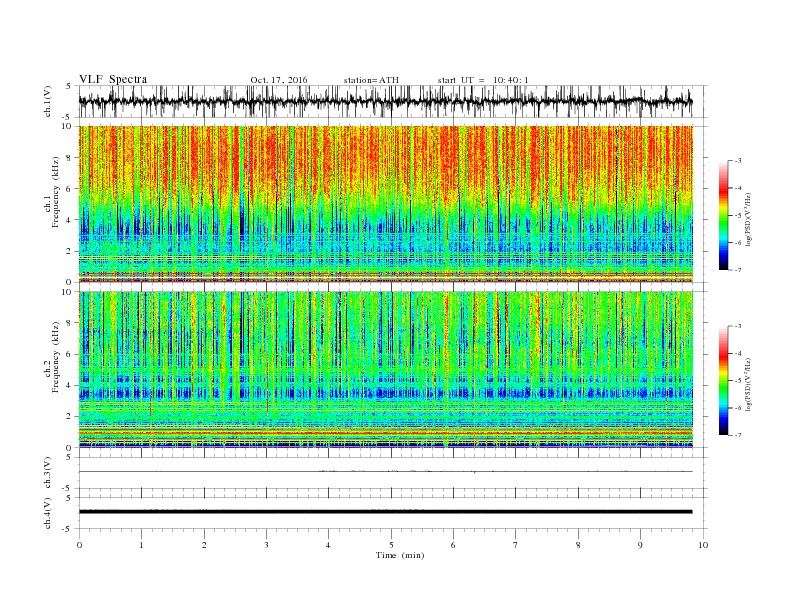Click inside the ch.1 spectrogram panel
The height and width of the screenshot is (612, 792).
coord(385,204)
